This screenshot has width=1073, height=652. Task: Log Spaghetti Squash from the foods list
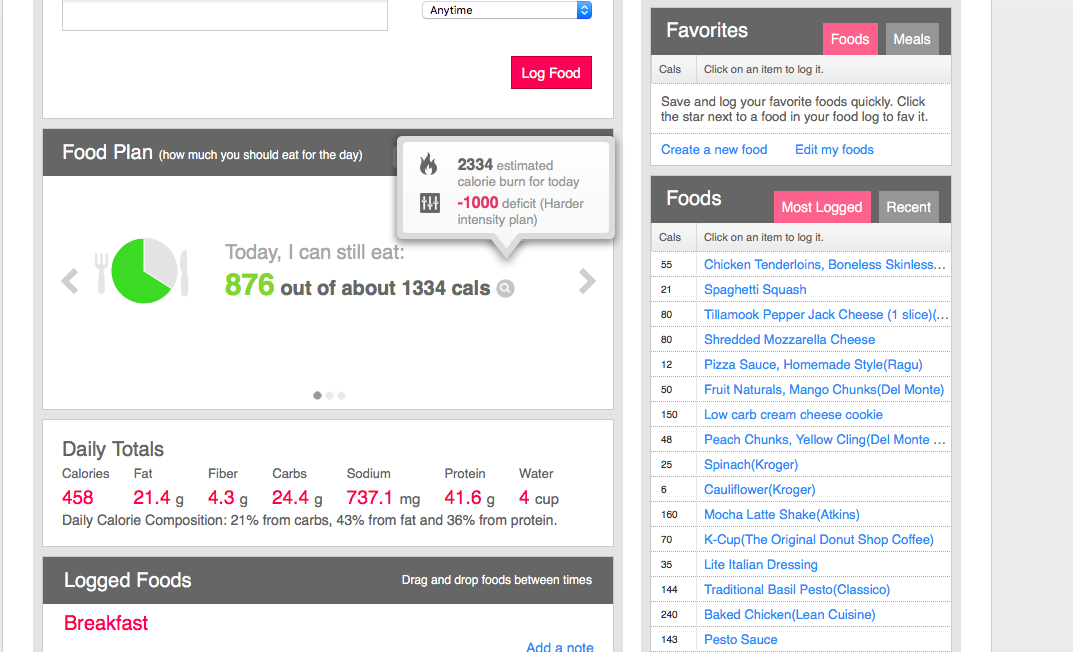pyautogui.click(x=755, y=289)
